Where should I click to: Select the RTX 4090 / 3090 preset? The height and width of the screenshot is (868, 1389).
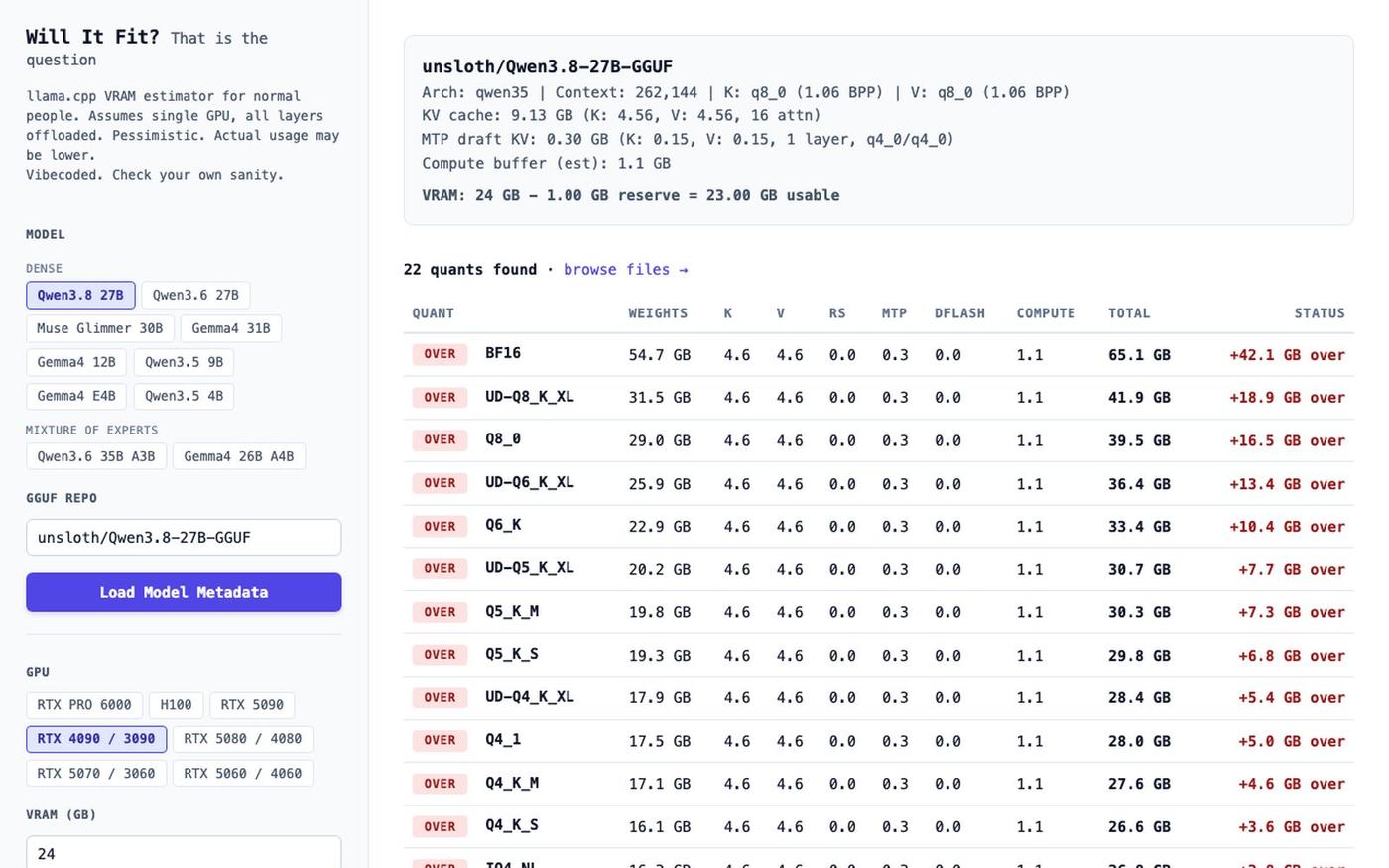pyautogui.click(x=96, y=739)
